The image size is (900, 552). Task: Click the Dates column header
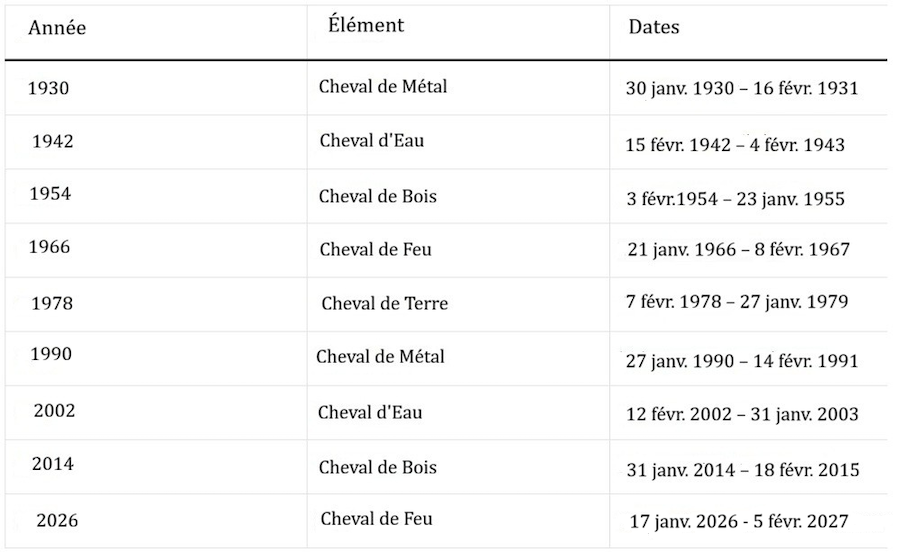(654, 28)
